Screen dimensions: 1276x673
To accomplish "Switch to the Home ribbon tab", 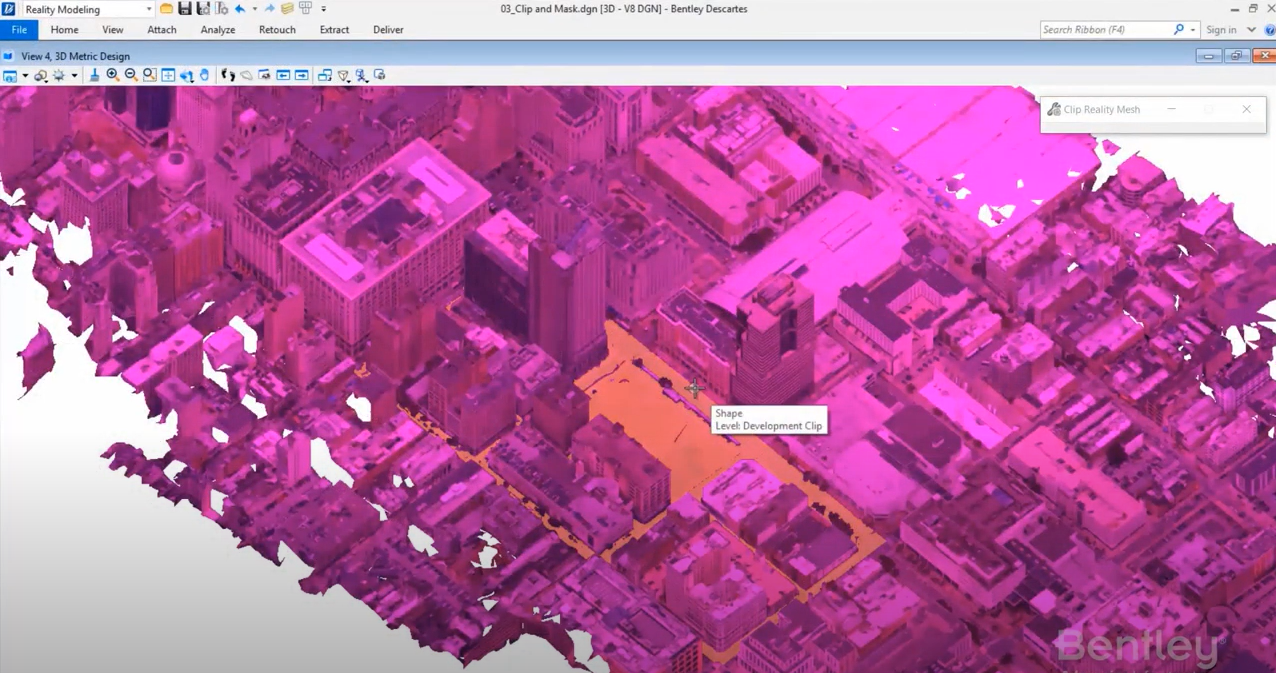I will tap(65, 30).
